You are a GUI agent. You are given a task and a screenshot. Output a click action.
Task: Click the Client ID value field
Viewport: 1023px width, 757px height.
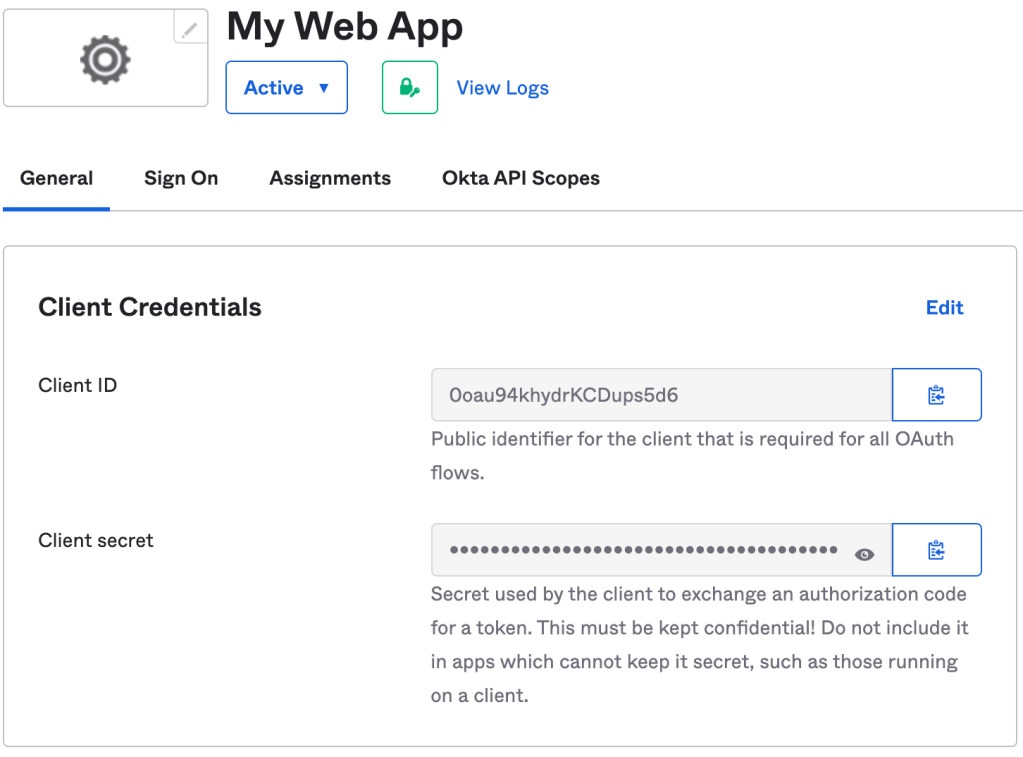[x=660, y=395]
